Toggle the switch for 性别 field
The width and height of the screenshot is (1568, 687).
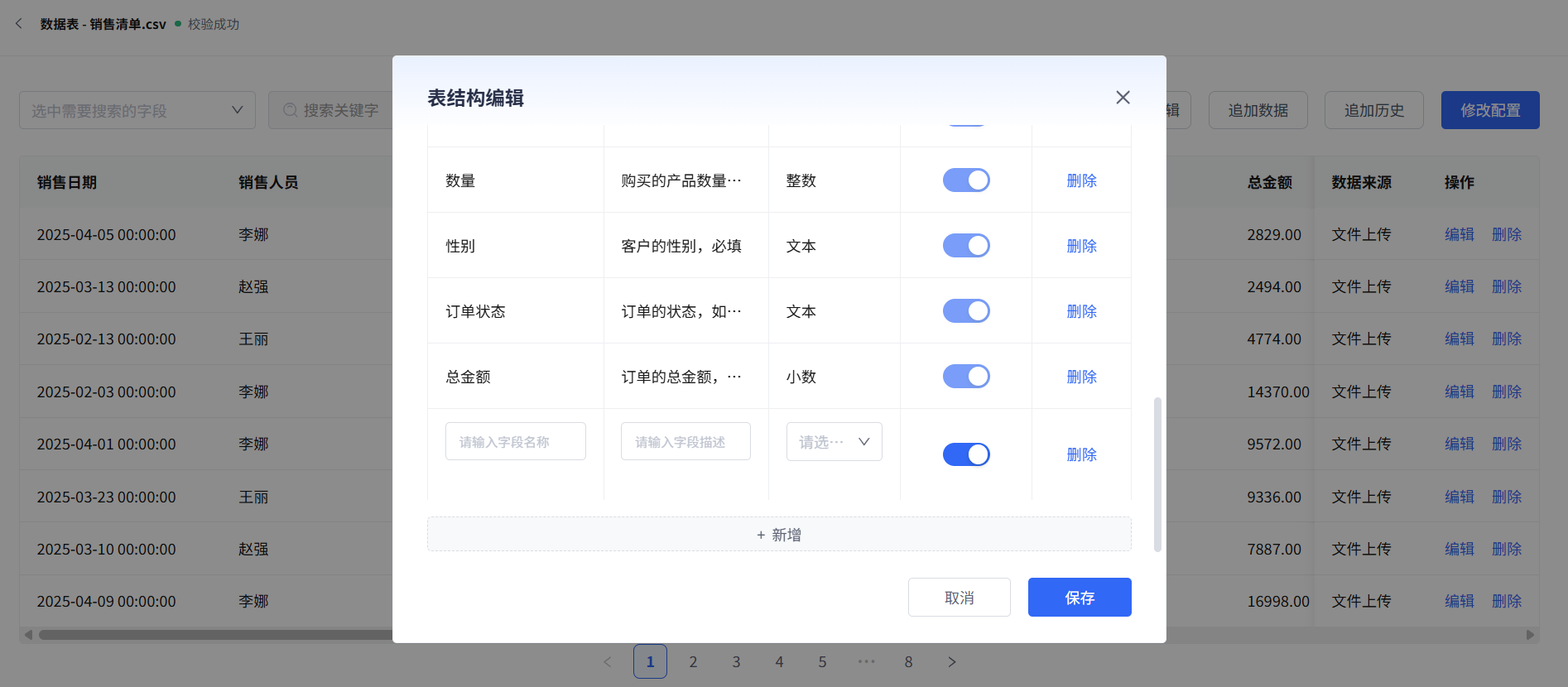966,246
